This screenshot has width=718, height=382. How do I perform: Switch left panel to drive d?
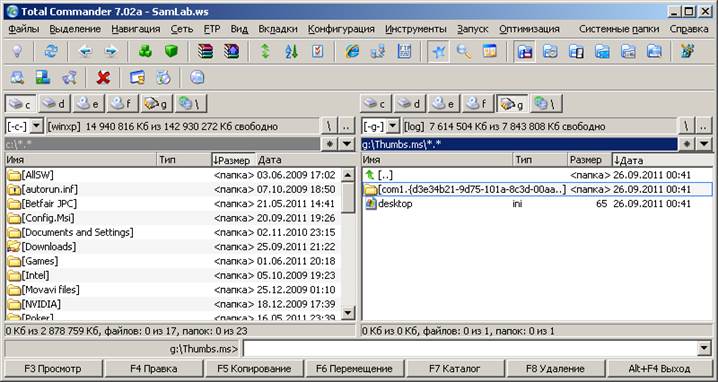(54, 104)
